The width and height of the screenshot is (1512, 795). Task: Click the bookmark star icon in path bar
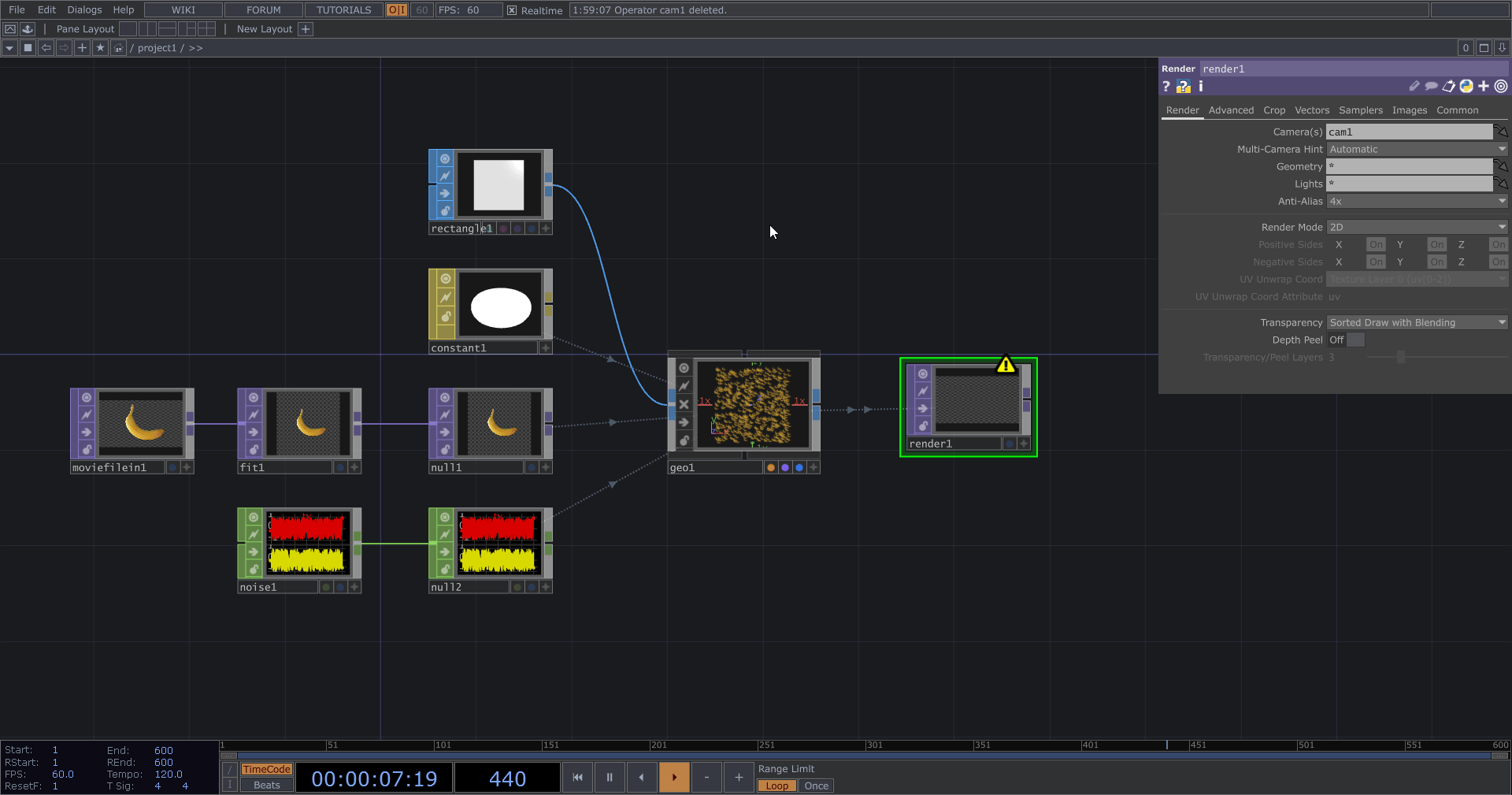[x=100, y=48]
